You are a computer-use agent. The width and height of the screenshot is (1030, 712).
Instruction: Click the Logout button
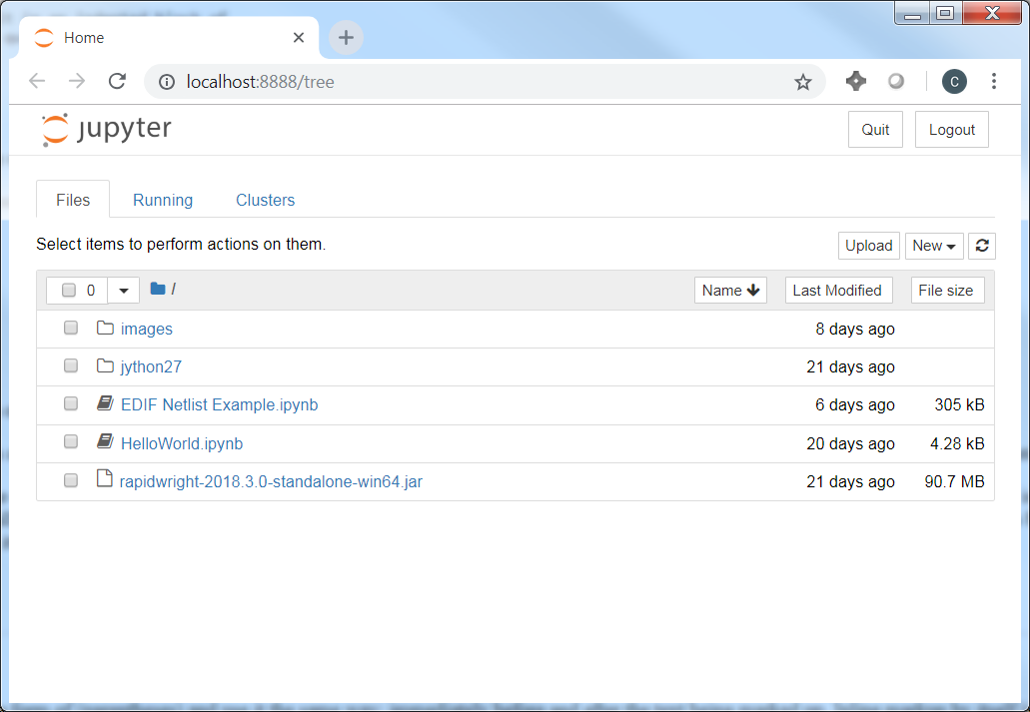951,129
